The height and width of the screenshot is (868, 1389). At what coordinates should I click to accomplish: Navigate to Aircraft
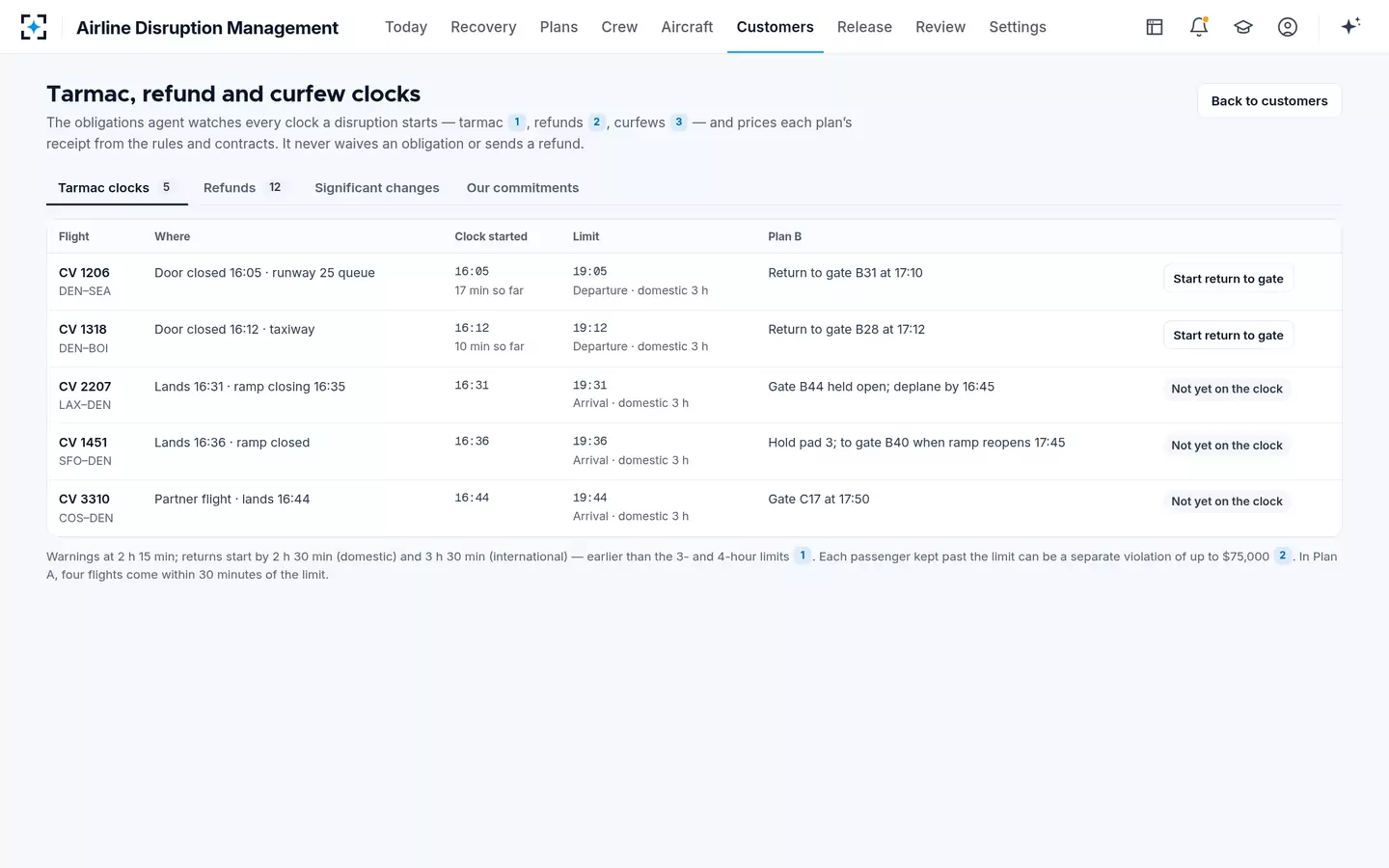click(x=688, y=27)
